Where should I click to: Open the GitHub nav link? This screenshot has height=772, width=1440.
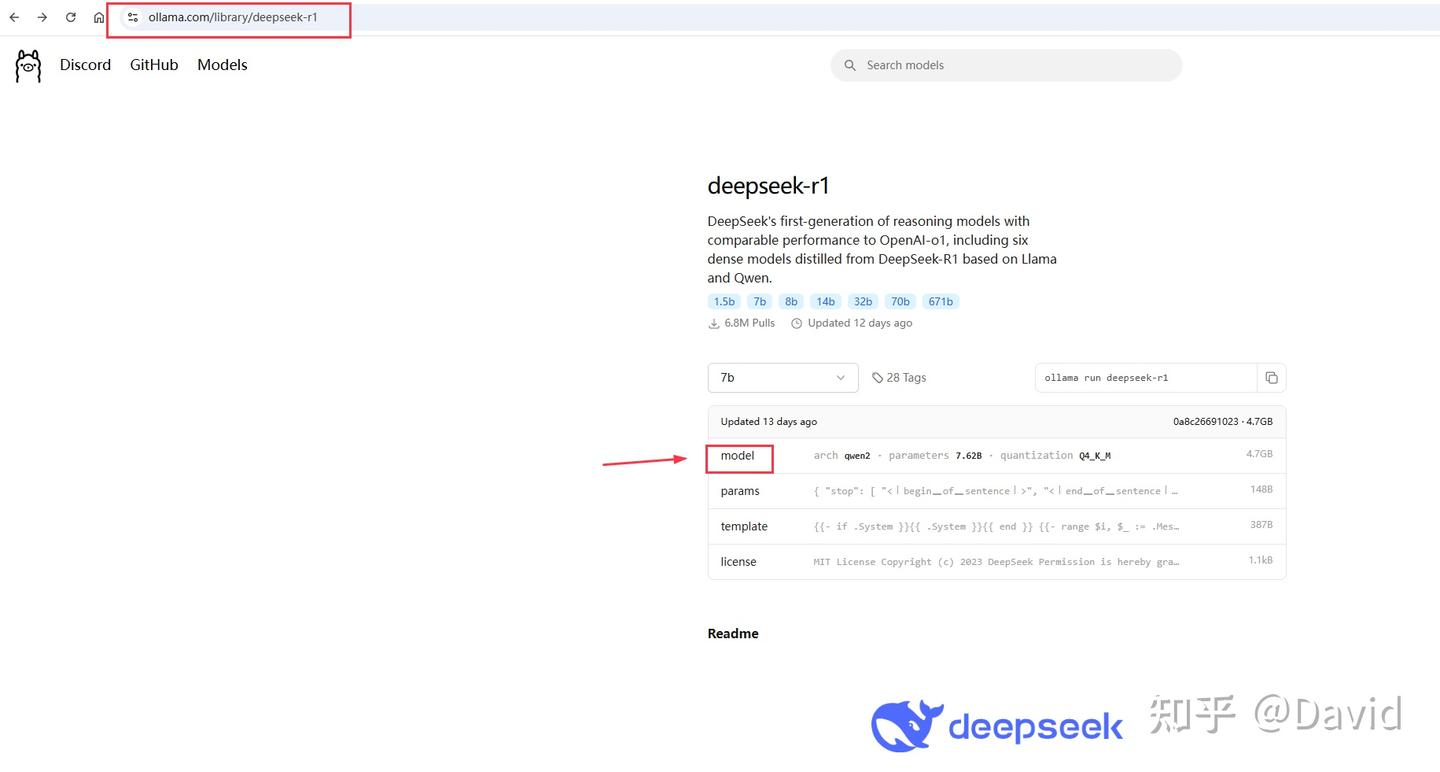pos(154,65)
